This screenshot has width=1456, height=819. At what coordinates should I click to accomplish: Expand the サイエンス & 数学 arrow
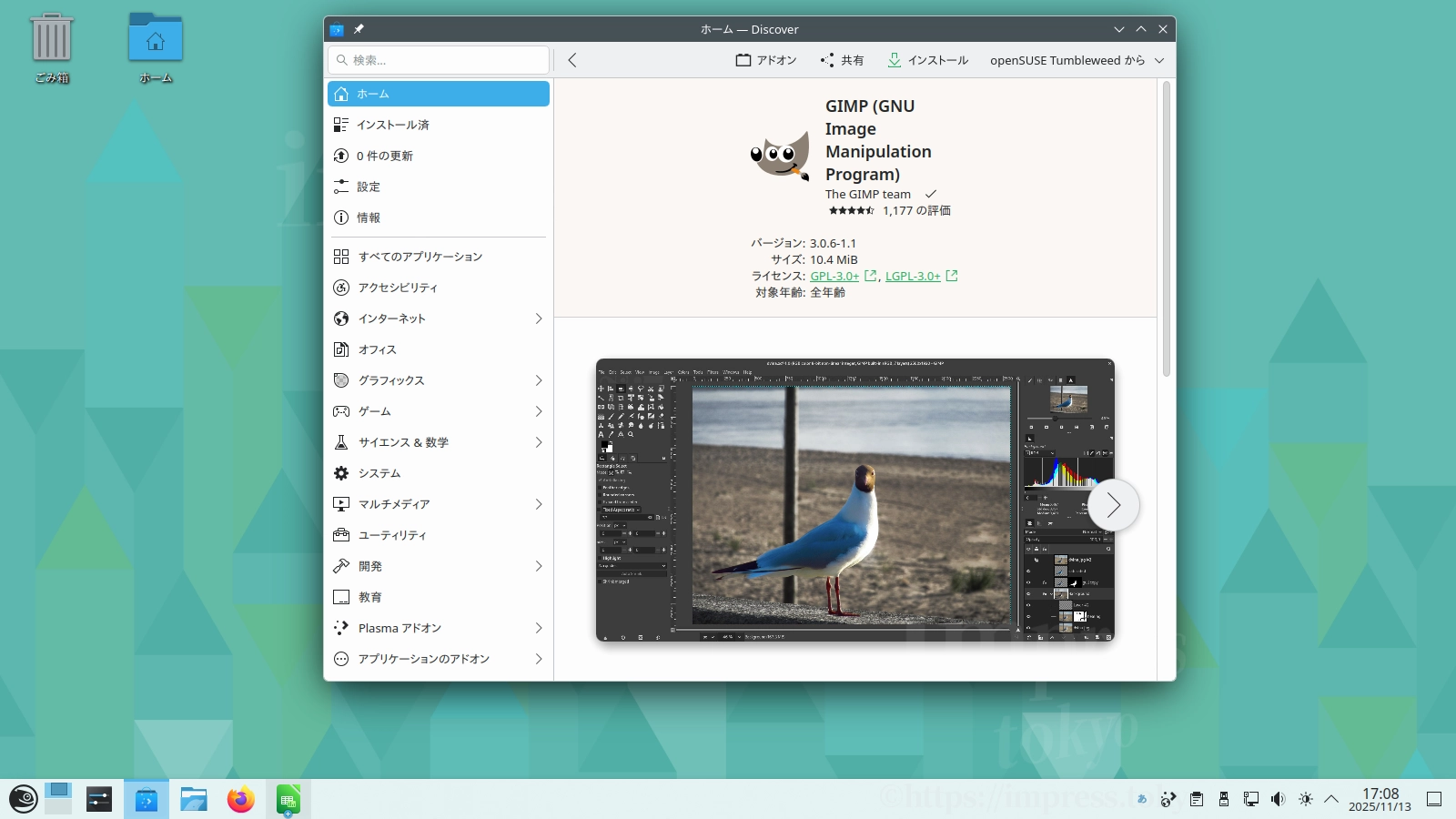(x=539, y=442)
